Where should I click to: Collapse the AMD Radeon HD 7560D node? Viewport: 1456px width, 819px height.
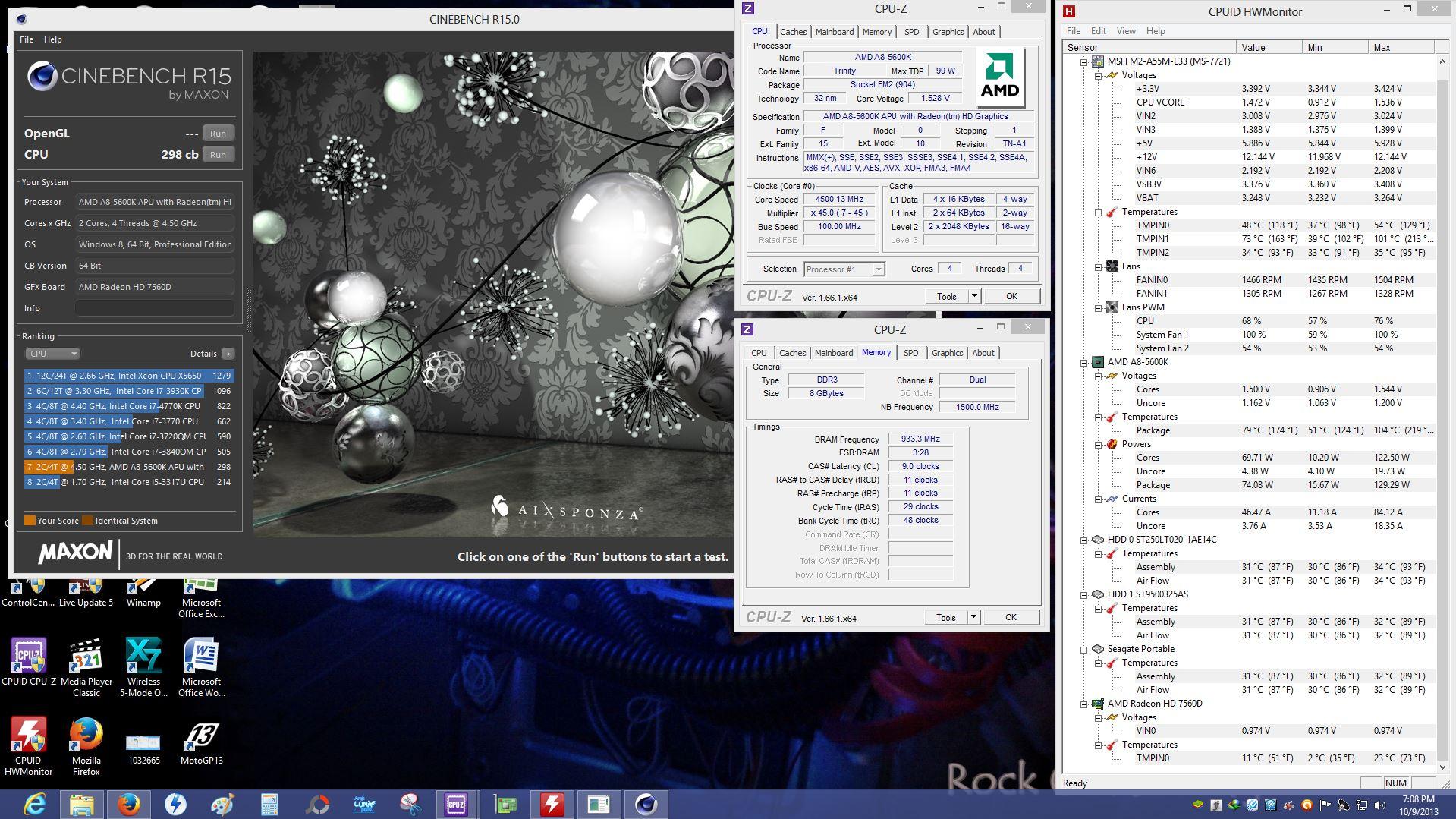(1083, 704)
